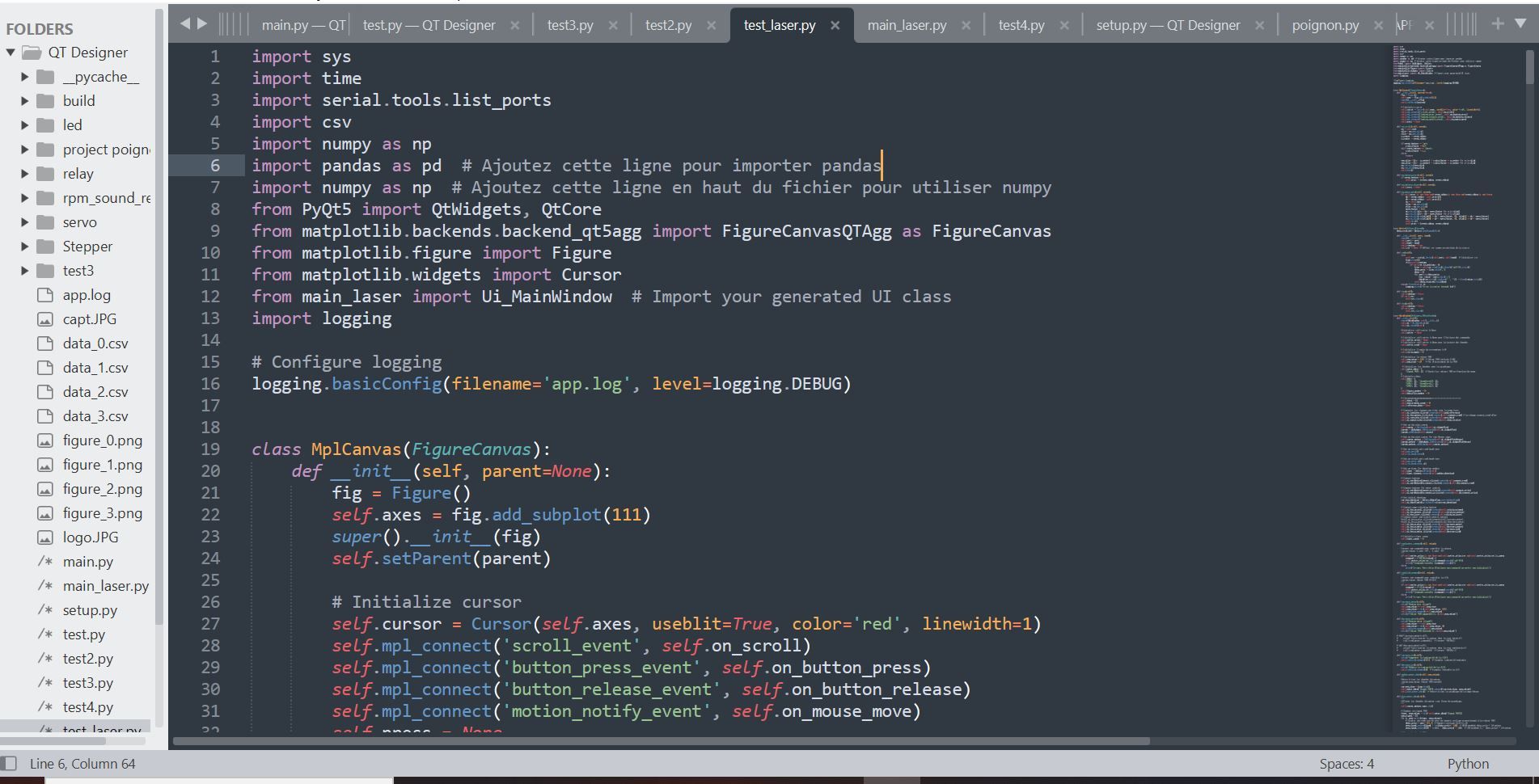Screen dimensions: 1539x784
Task: Click the data_0.csv file icon
Action: click(x=45, y=344)
